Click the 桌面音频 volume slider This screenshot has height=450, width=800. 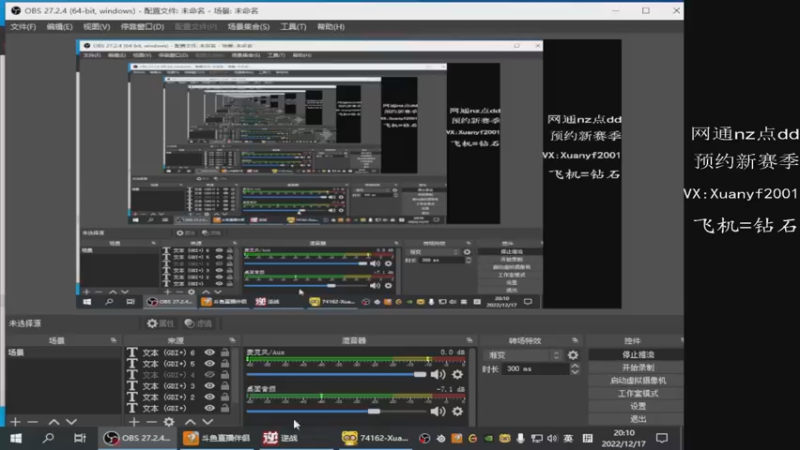(336, 411)
